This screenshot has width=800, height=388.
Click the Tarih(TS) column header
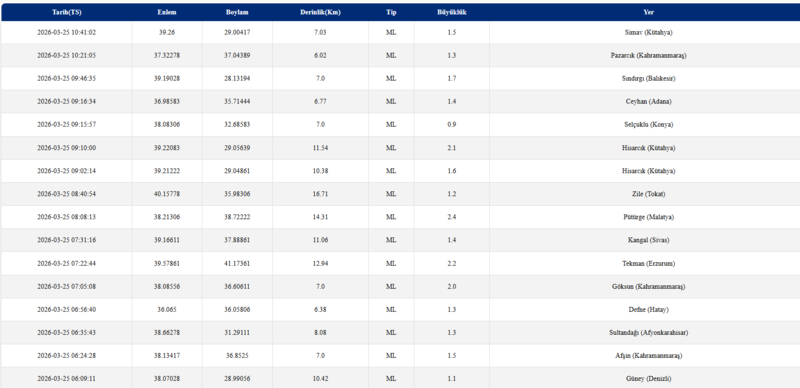coord(66,13)
